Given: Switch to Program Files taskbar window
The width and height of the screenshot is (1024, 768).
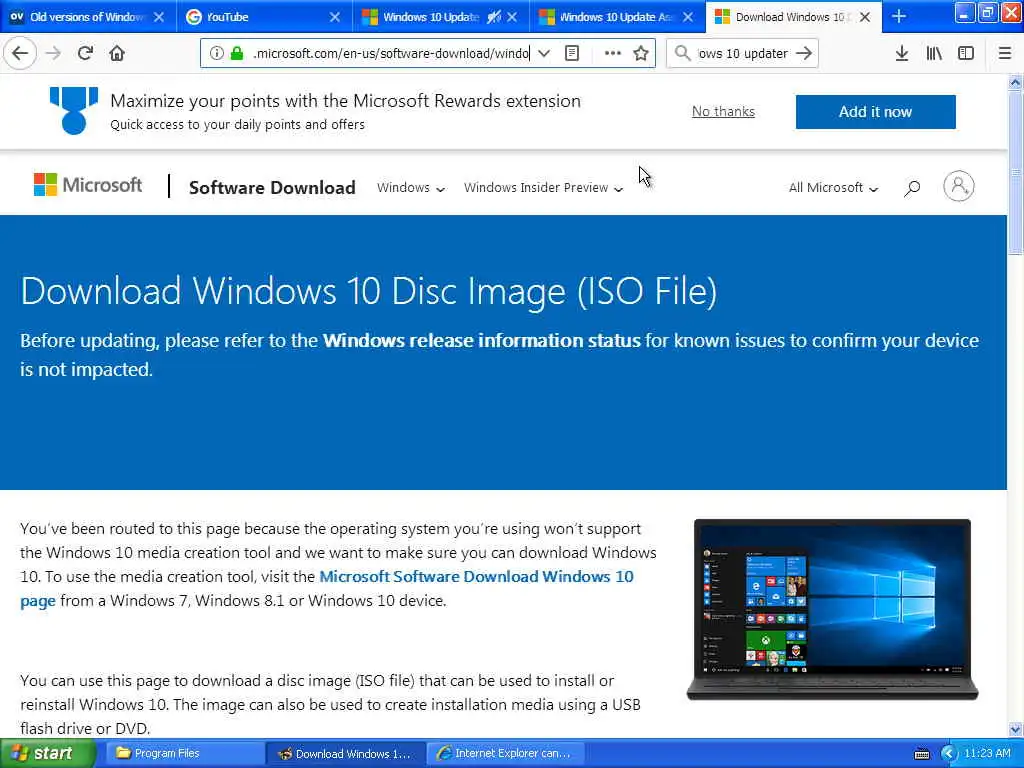Looking at the screenshot, I should tap(183, 753).
